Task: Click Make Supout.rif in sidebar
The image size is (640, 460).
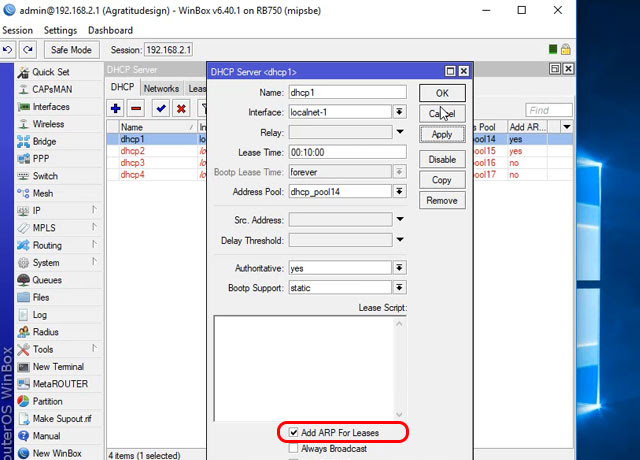Action: pyautogui.click(x=62, y=418)
